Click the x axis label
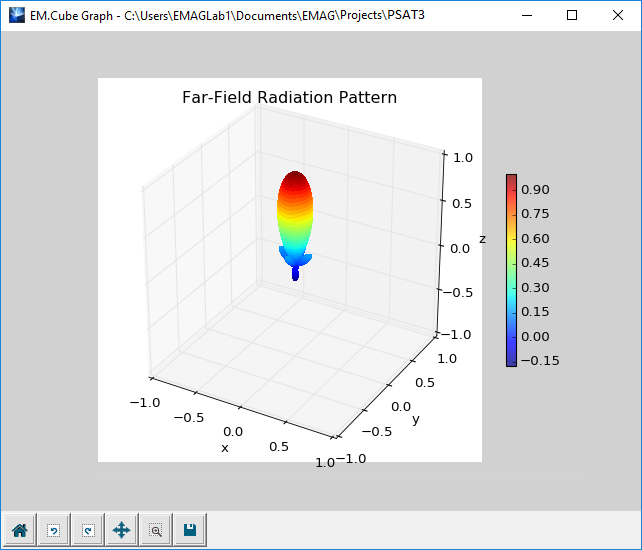This screenshot has height=550, width=642. [x=224, y=447]
